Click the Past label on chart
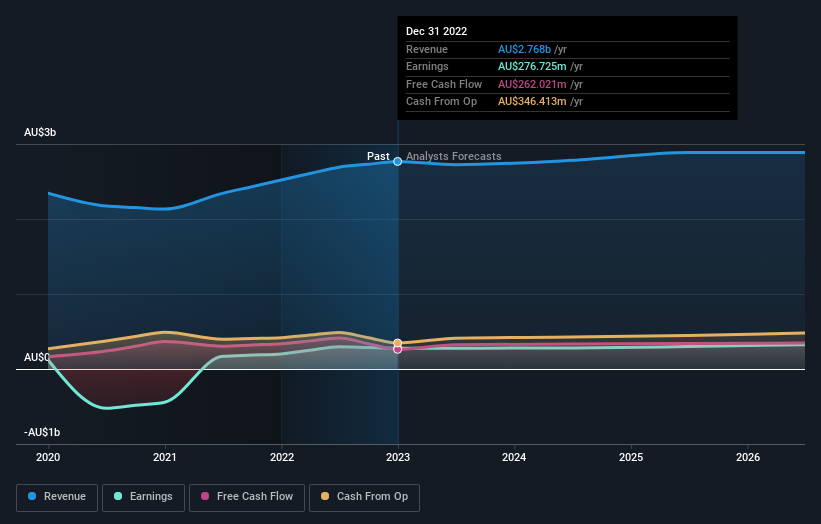Screen dimensions: 821x524 tap(378, 156)
